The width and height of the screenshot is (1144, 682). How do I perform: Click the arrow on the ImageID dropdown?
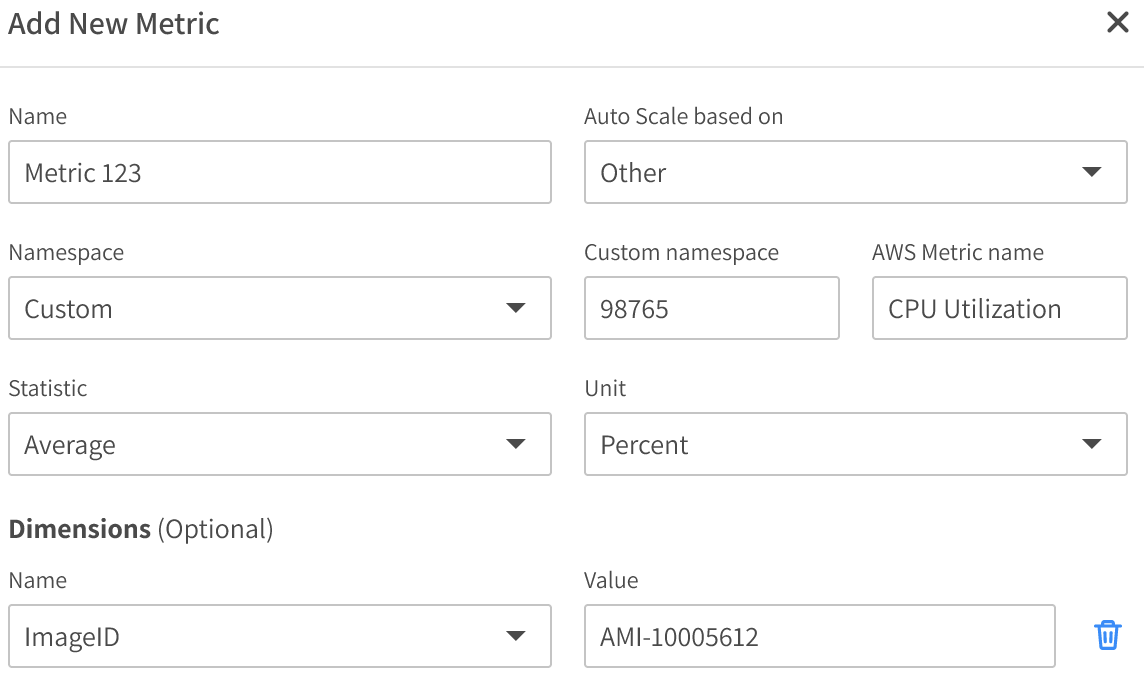(x=517, y=636)
